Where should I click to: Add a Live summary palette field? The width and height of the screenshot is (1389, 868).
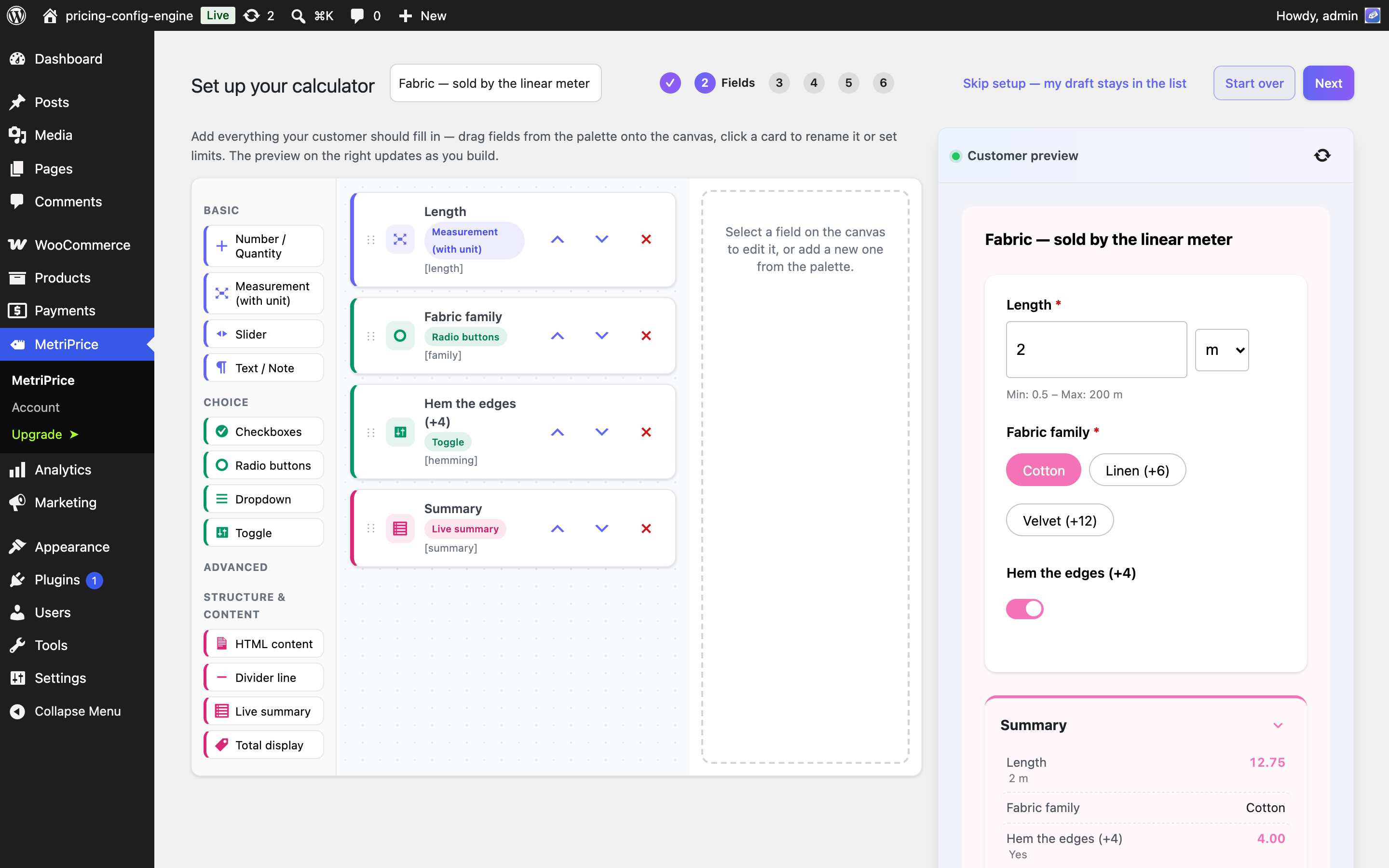point(264,711)
